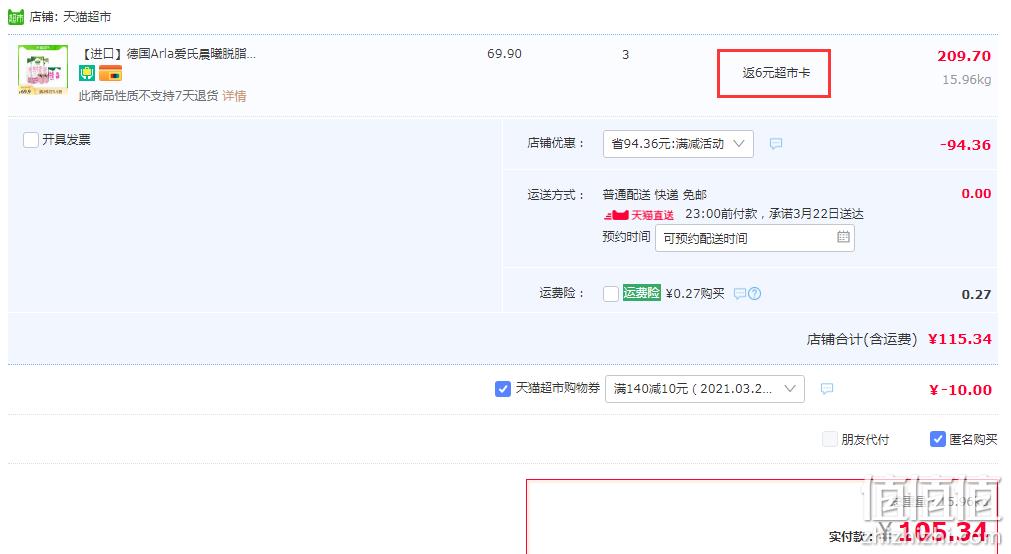Click the quantity value 3
Image resolution: width=1011 pixels, height=554 pixels.
tap(625, 55)
